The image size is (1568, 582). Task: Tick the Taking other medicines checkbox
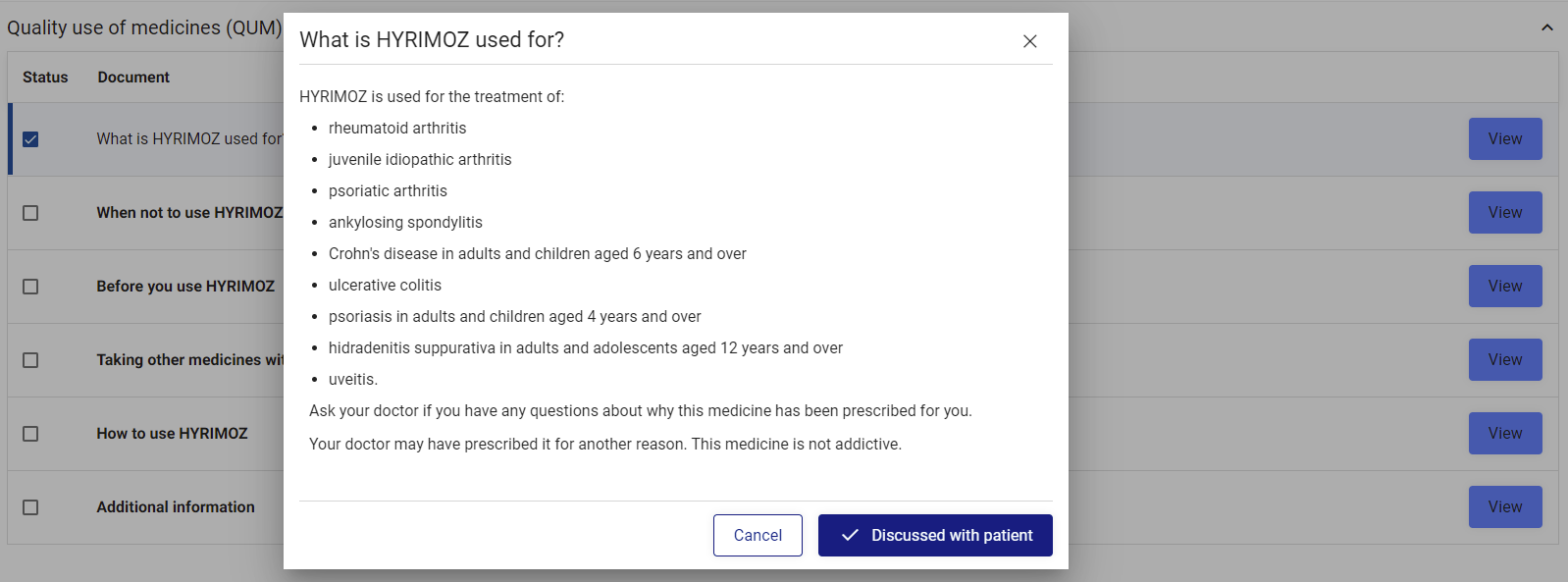30,360
